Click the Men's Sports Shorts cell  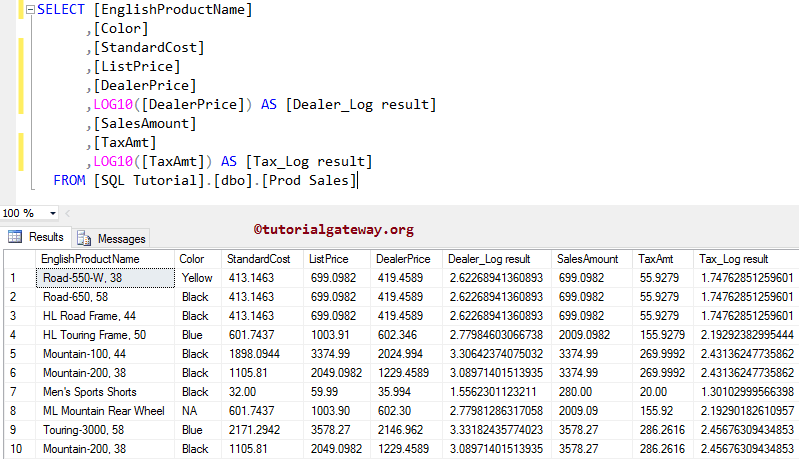click(105, 392)
